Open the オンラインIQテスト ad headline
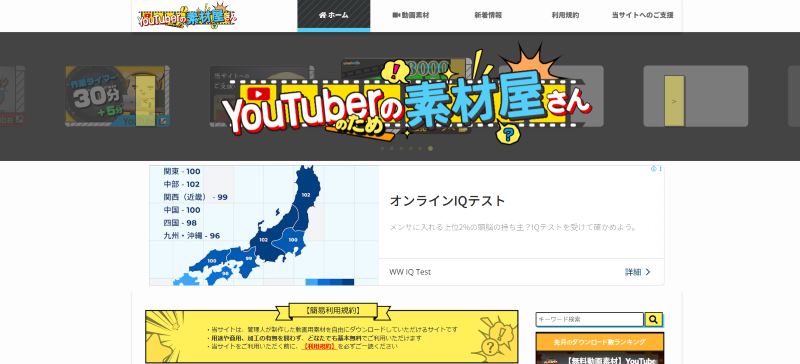Viewport: 800px width, 364px height. pos(447,201)
